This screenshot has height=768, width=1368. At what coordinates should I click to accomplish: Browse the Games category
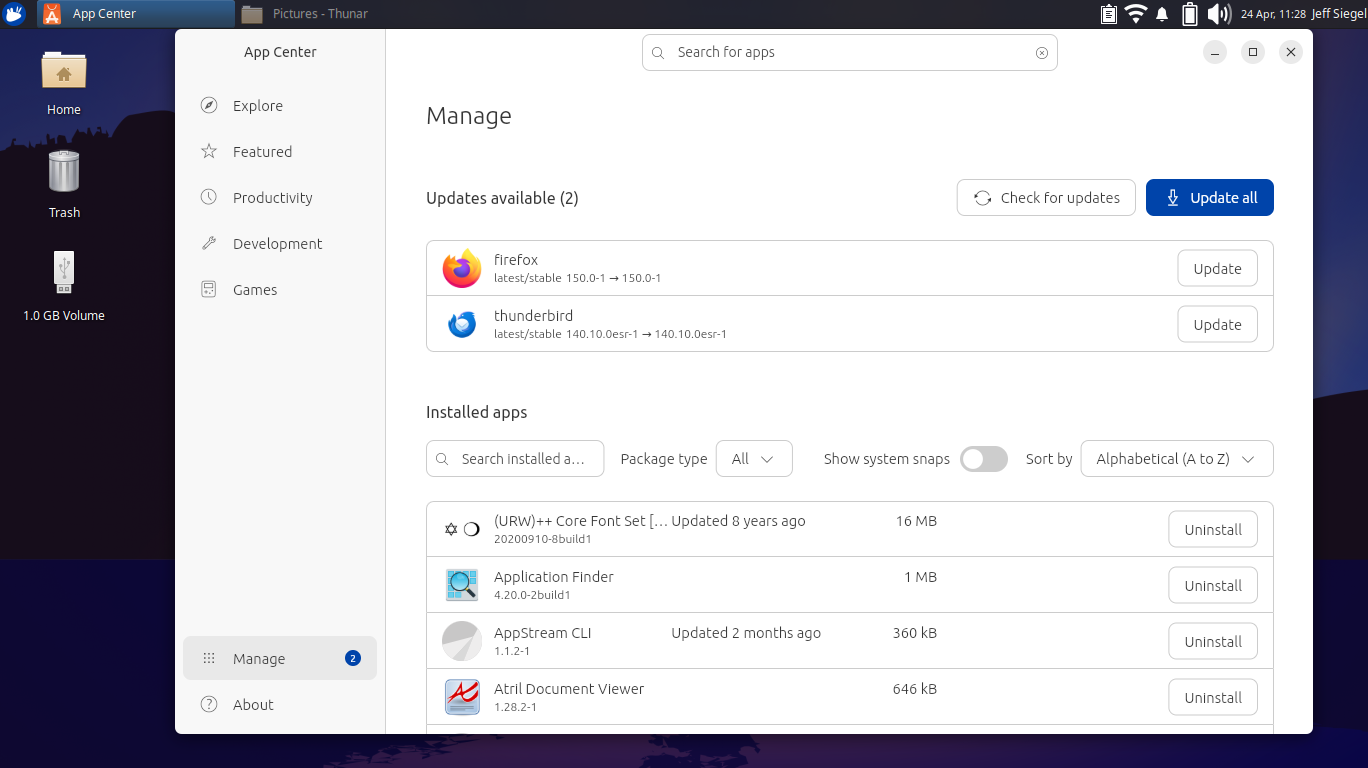click(x=280, y=290)
